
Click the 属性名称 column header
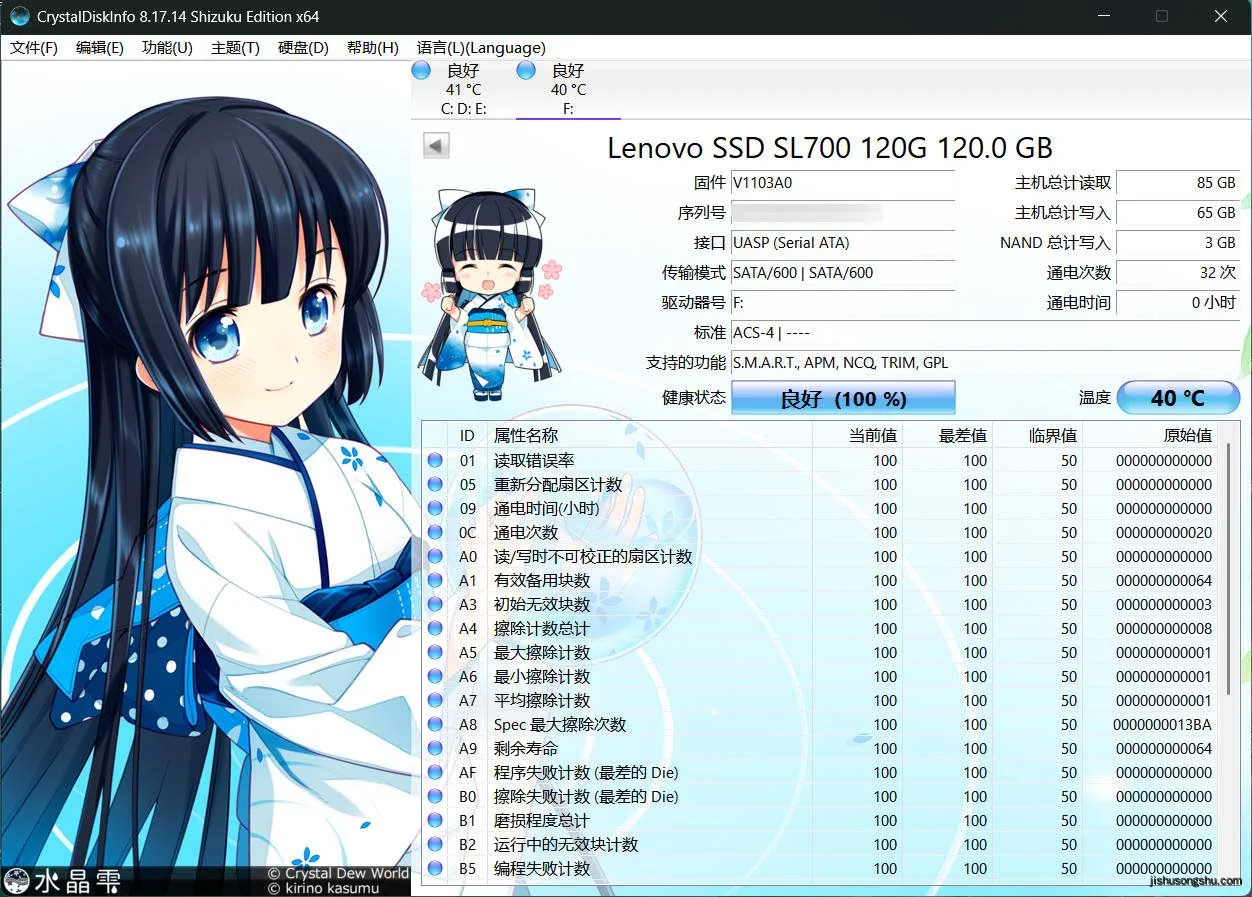[649, 435]
